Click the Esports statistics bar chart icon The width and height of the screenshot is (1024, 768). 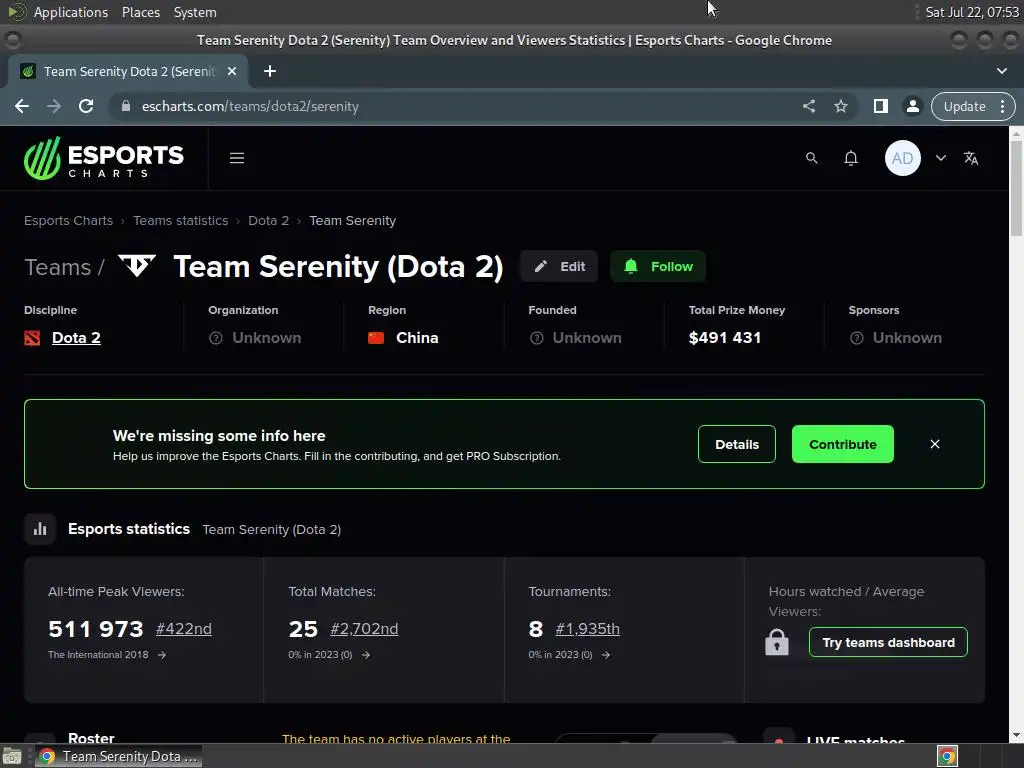40,529
